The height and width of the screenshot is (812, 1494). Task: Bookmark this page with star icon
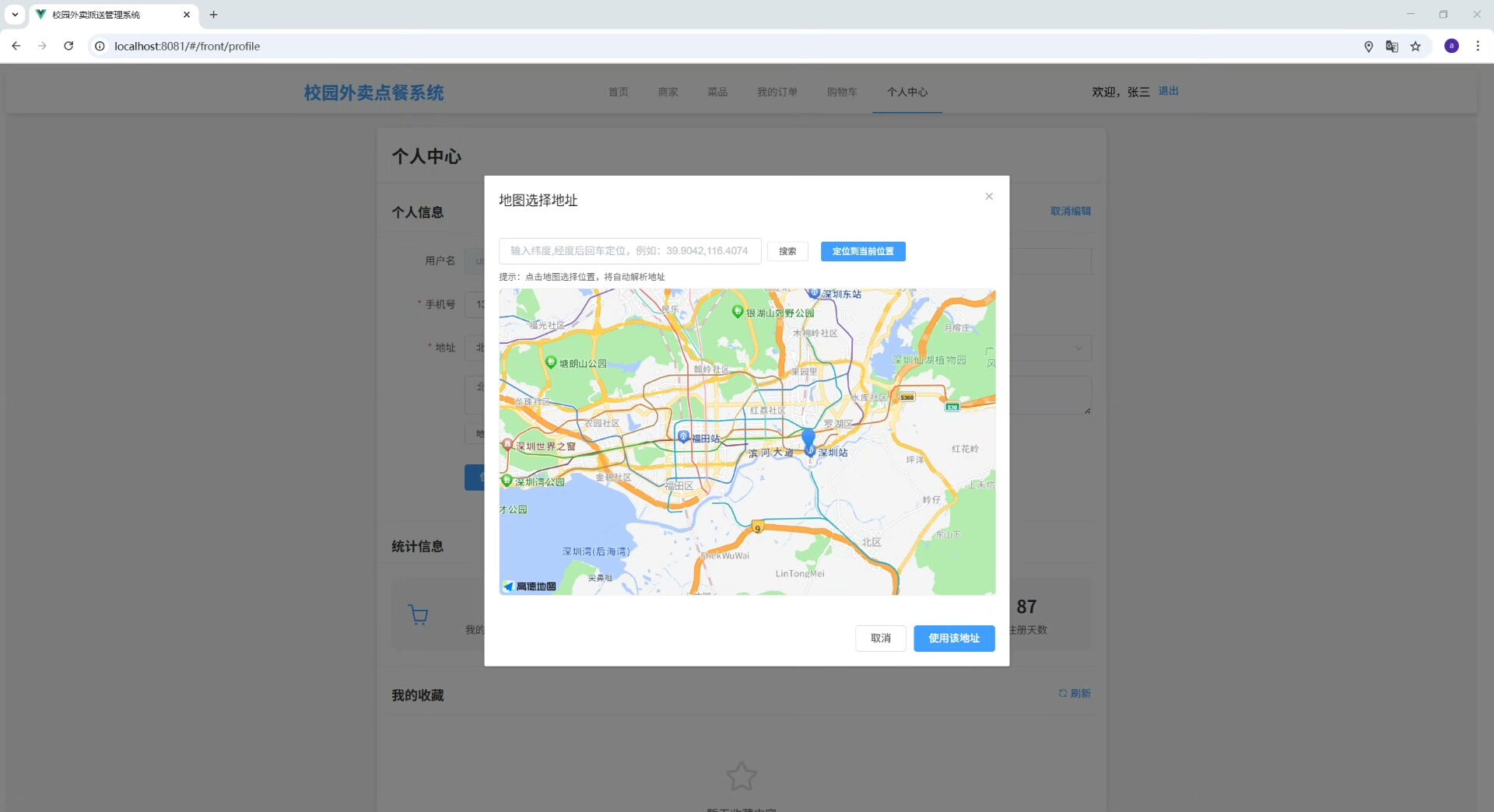tap(1415, 46)
